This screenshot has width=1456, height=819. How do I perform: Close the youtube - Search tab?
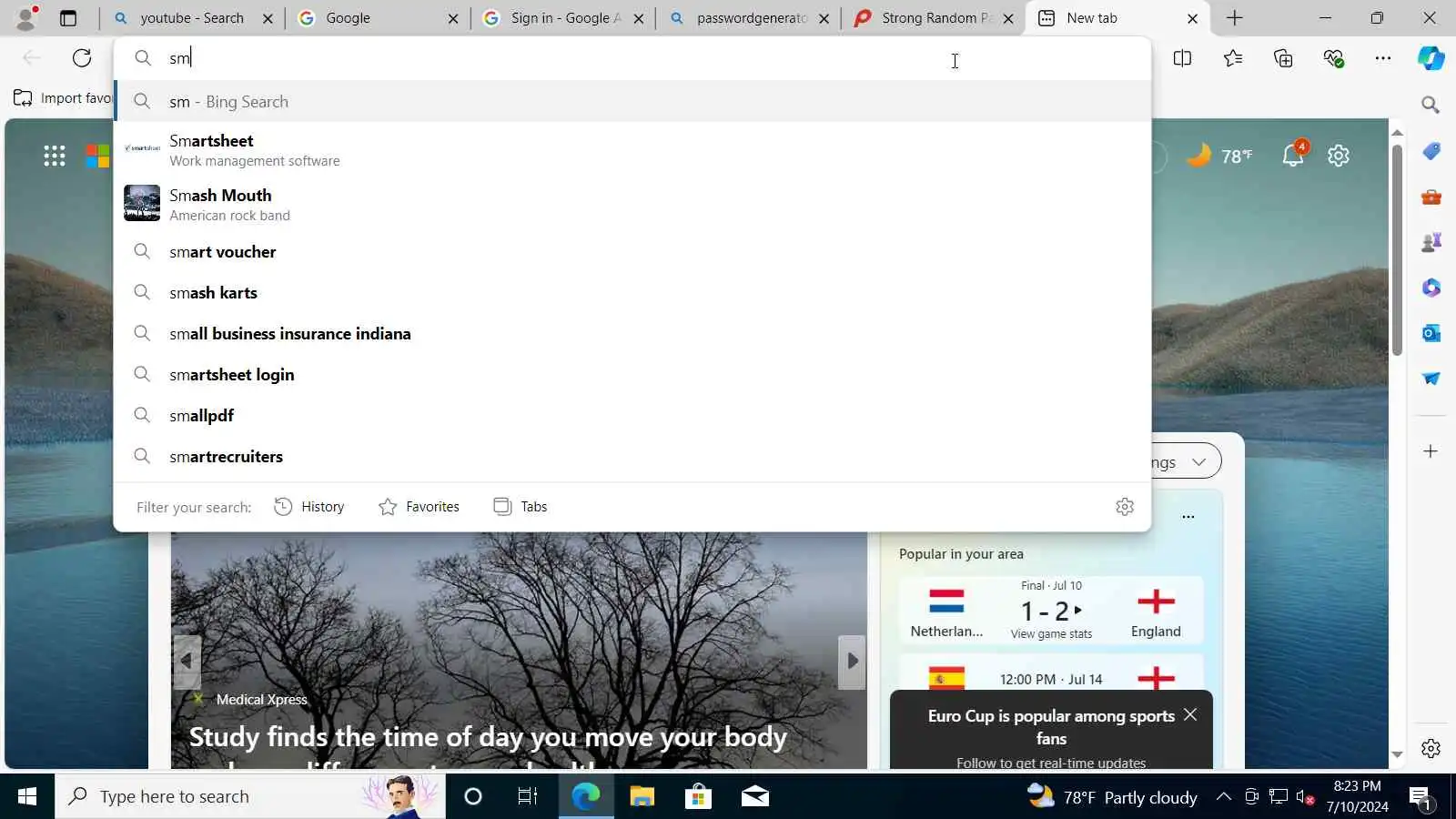pyautogui.click(x=268, y=18)
